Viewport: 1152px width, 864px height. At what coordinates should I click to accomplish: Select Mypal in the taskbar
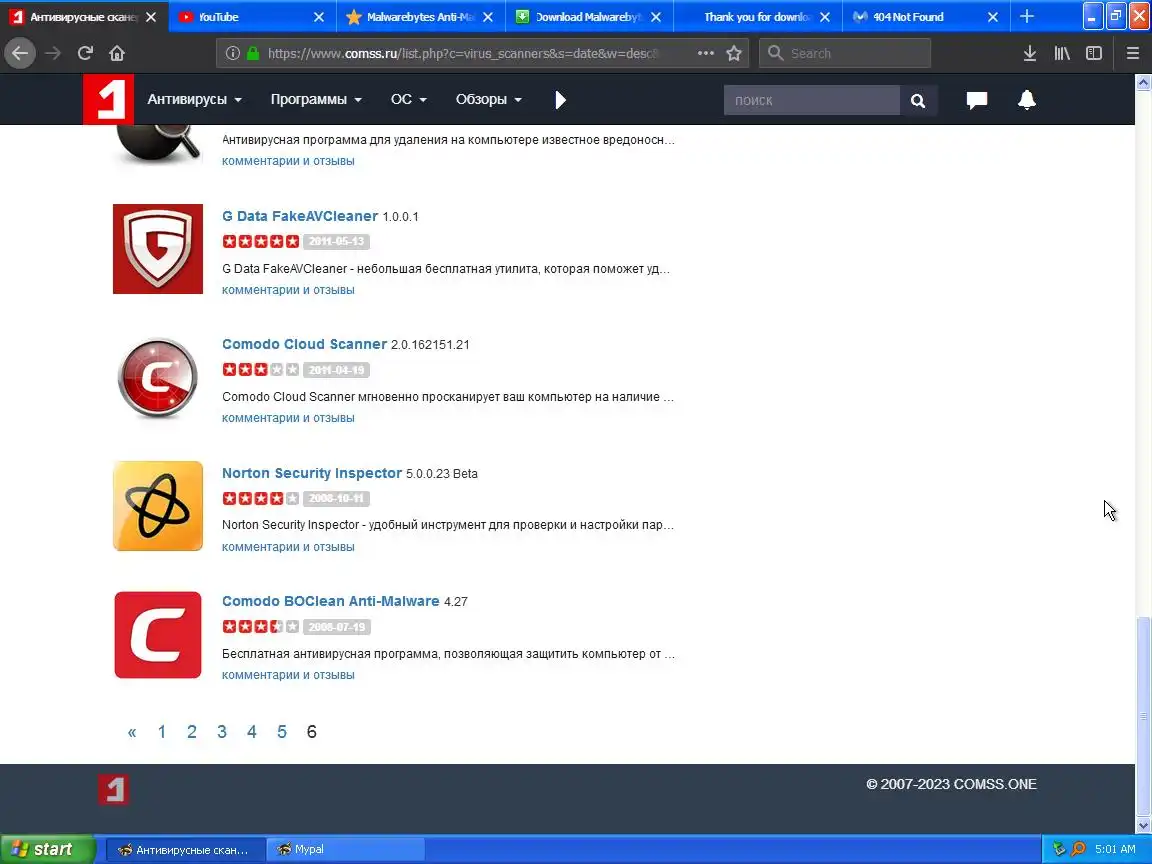345,849
